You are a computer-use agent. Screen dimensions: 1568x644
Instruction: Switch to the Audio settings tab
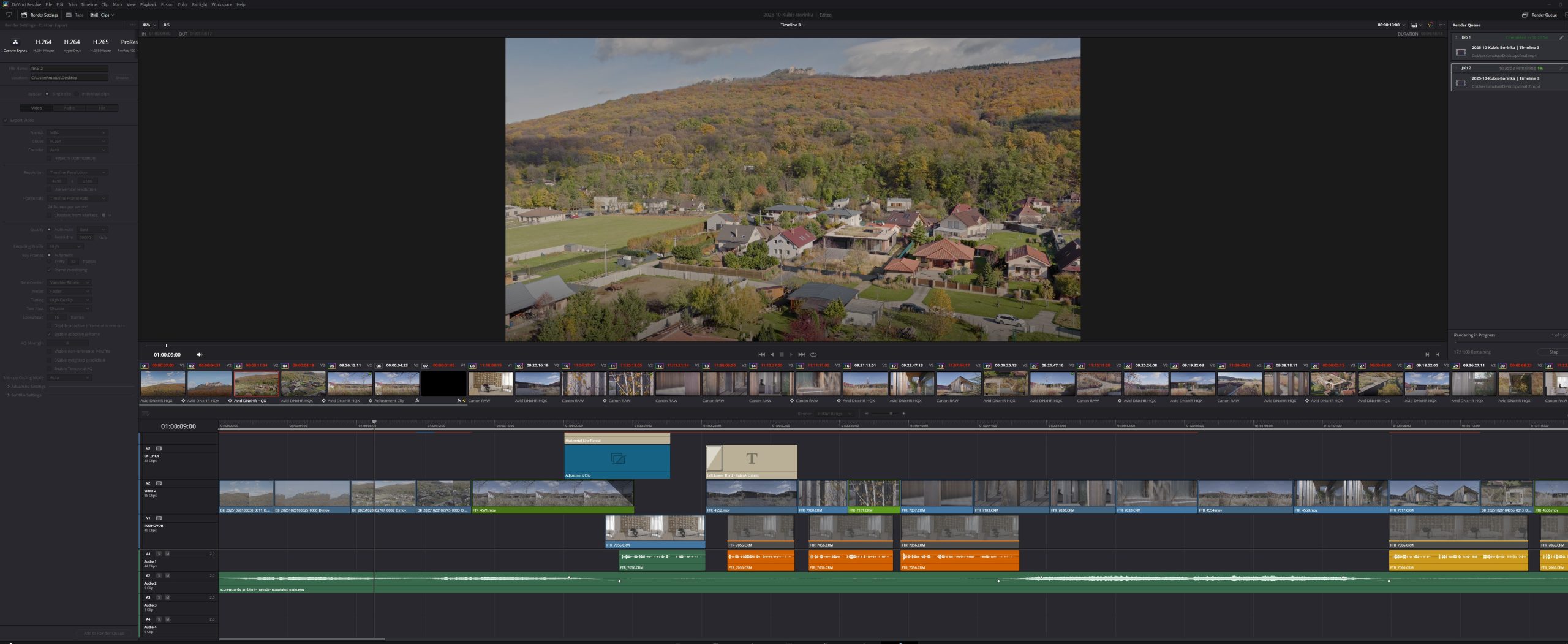(69, 108)
